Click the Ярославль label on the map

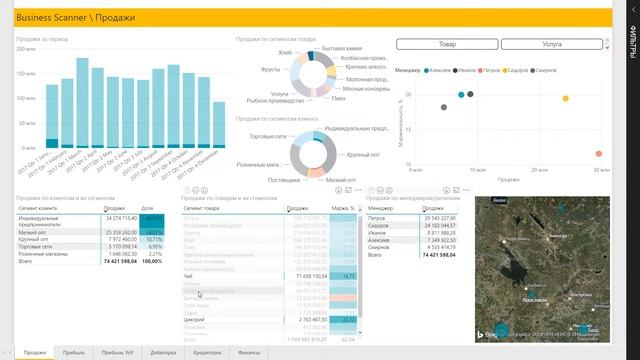tap(535, 300)
